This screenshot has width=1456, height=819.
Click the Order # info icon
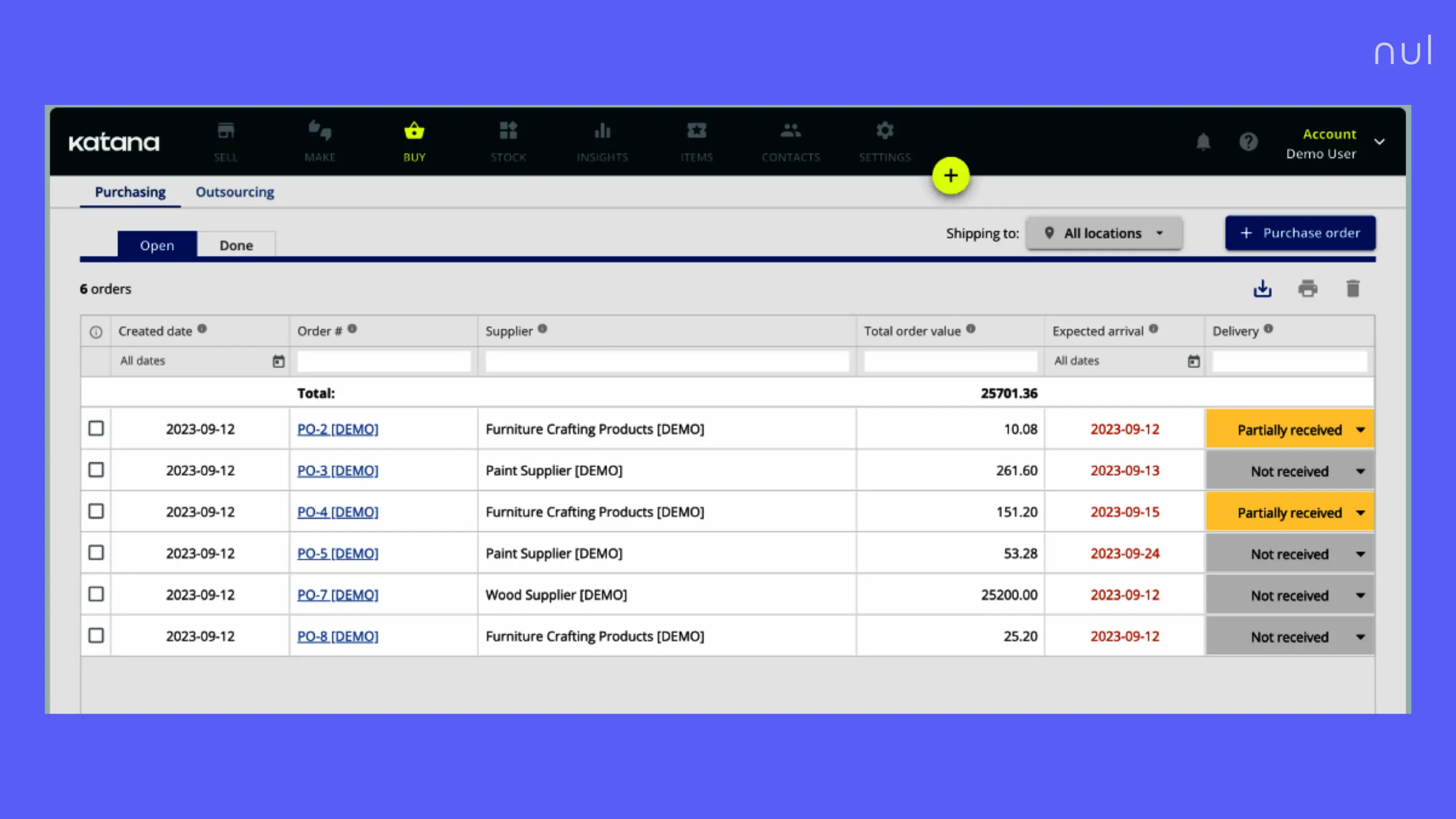point(352,329)
